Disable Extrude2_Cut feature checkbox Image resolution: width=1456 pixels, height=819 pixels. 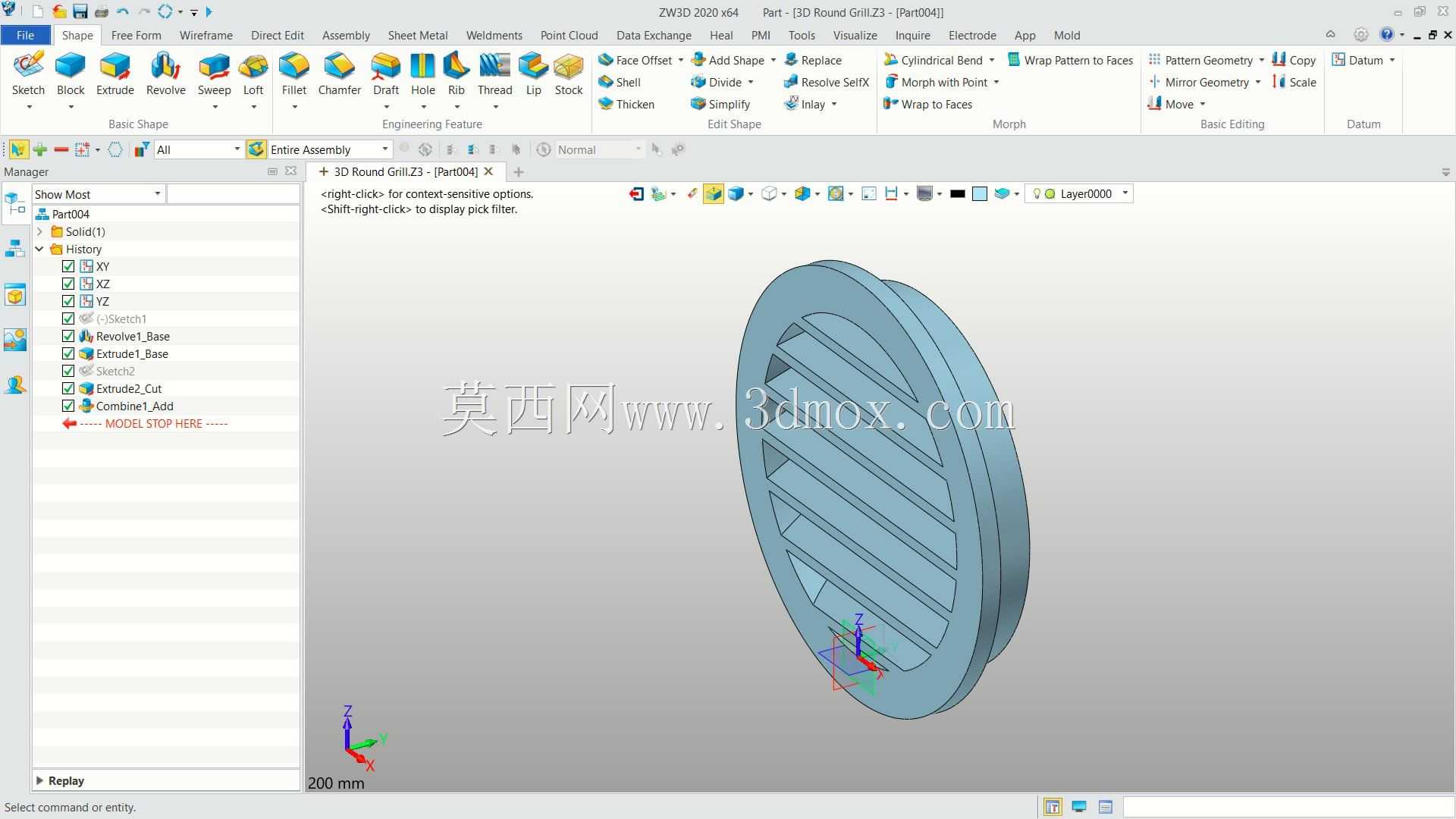(x=68, y=388)
